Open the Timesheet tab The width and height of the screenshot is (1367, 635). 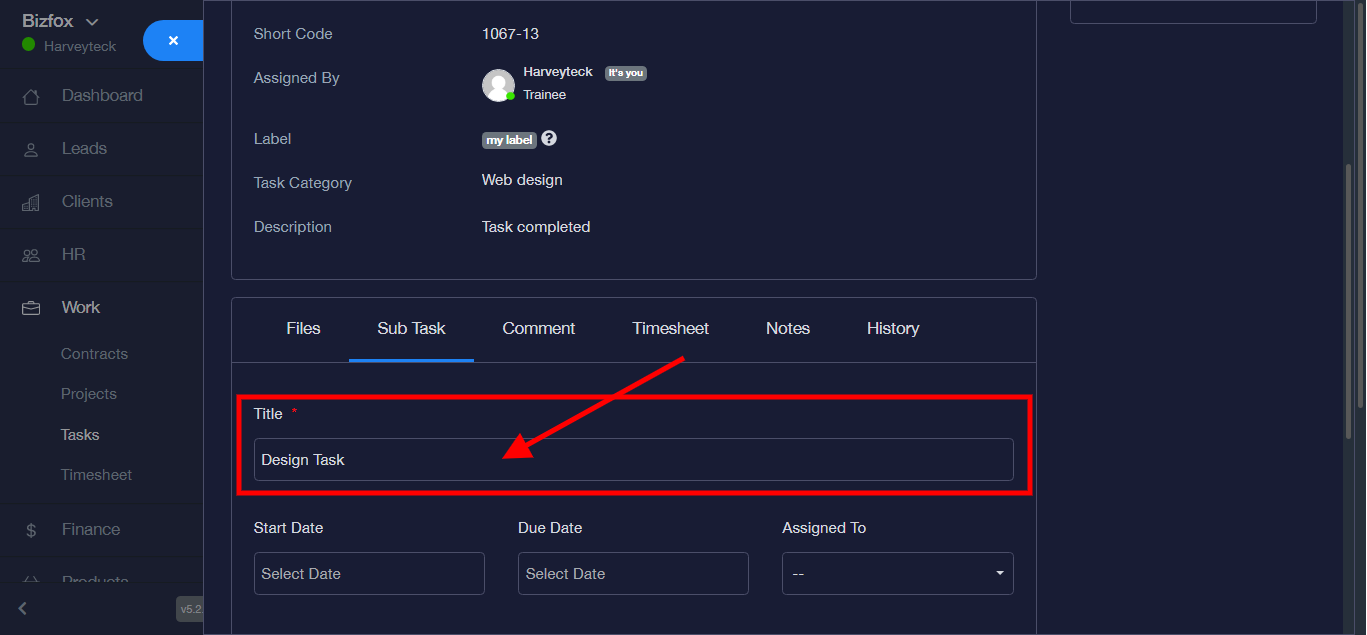tap(670, 328)
